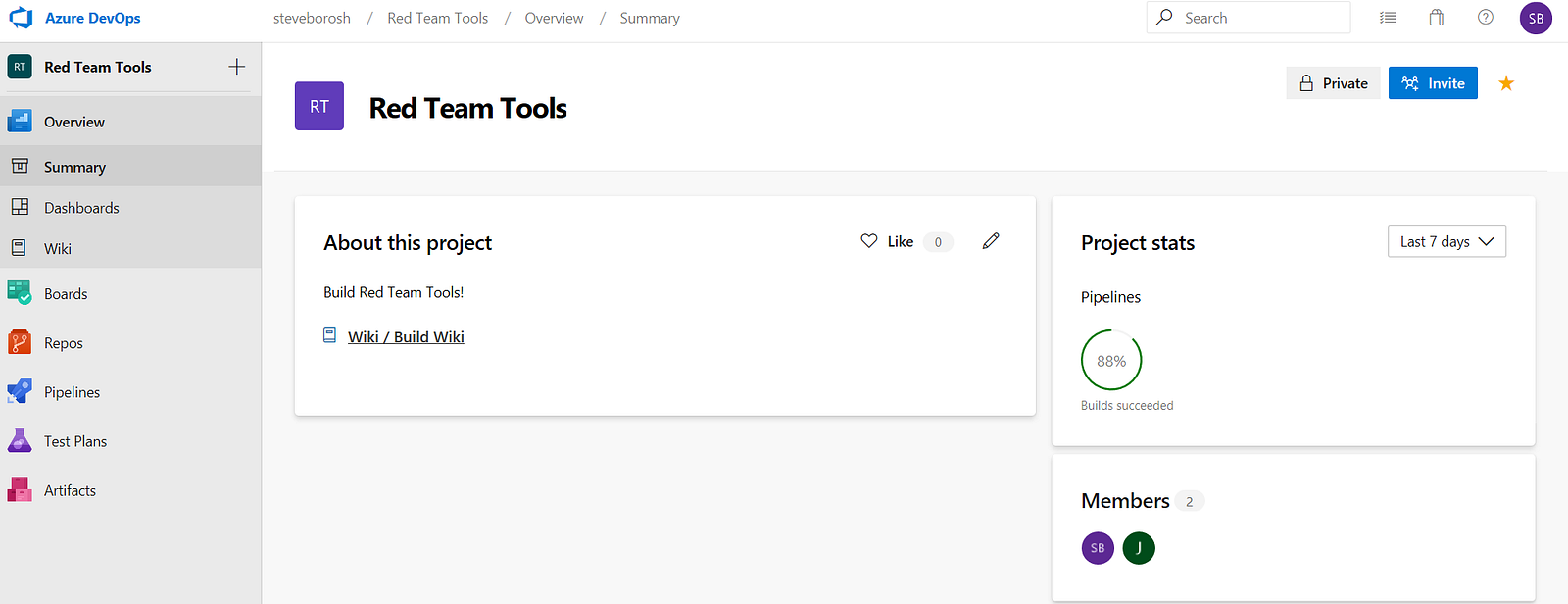
Task: Open SB member avatar in Members
Action: pos(1098,548)
